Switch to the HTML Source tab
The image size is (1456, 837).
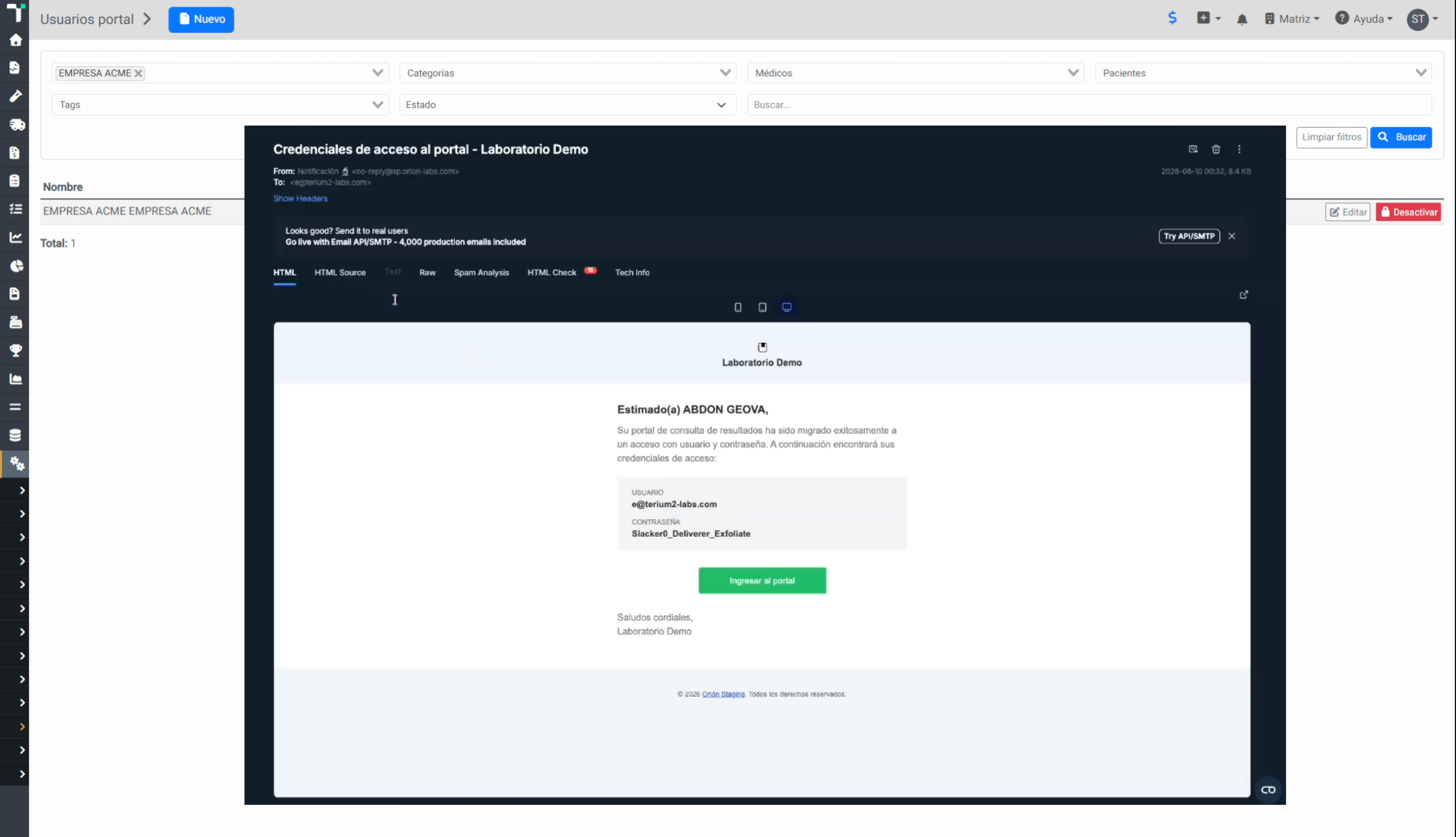point(340,273)
